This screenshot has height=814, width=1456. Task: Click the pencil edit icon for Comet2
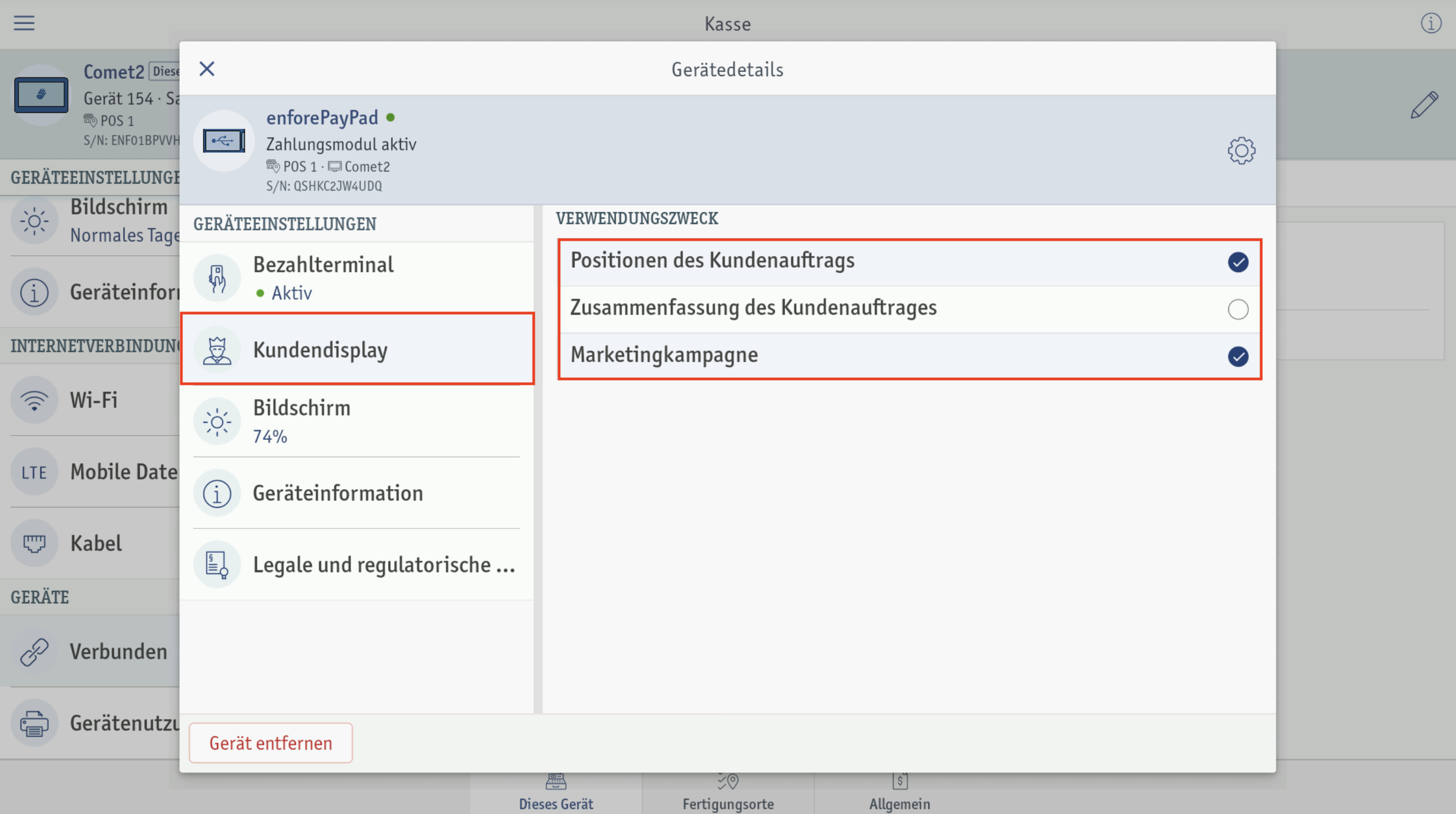pyautogui.click(x=1424, y=105)
